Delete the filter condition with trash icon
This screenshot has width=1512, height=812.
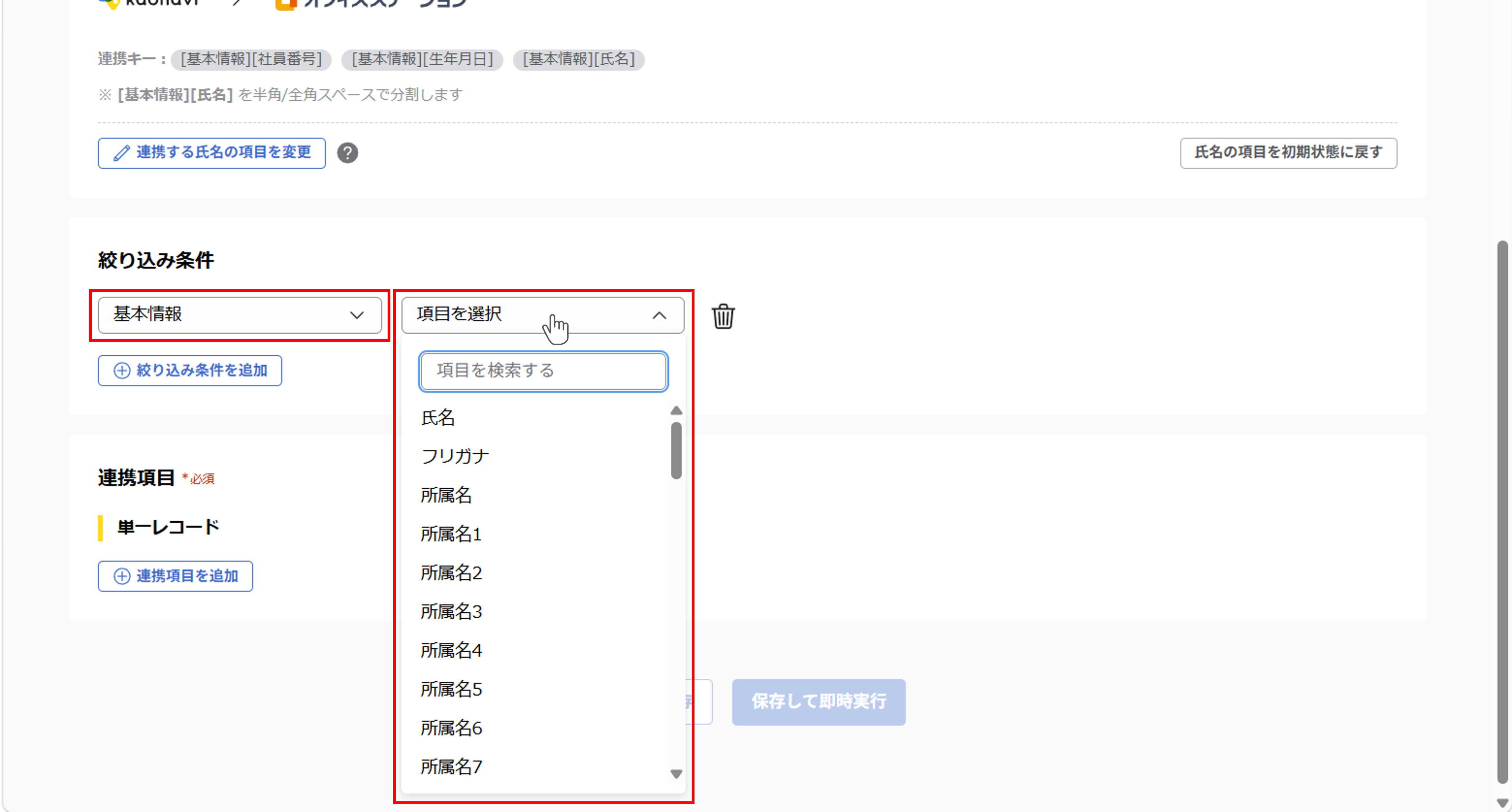tap(723, 316)
